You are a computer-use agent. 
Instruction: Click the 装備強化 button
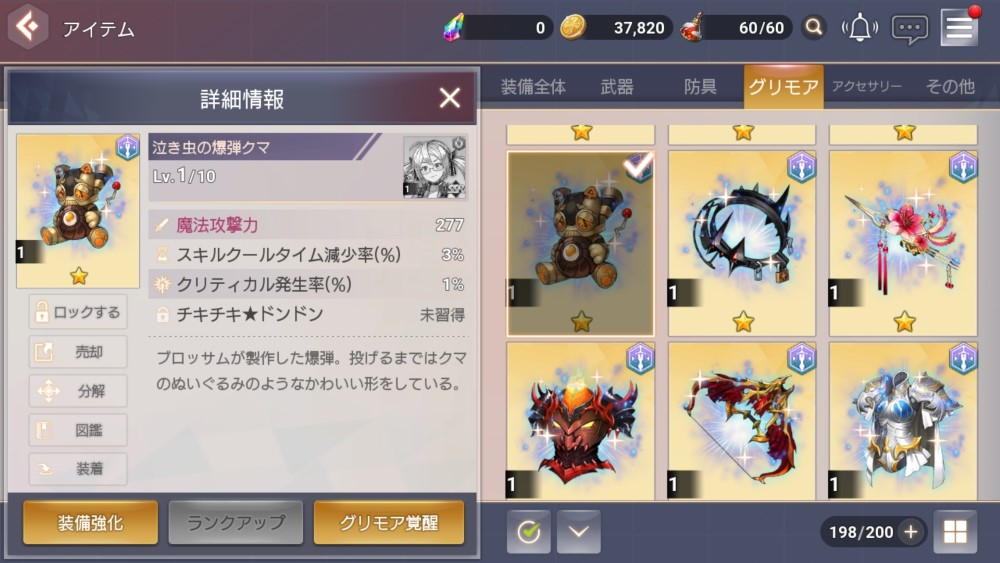pyautogui.click(x=91, y=523)
